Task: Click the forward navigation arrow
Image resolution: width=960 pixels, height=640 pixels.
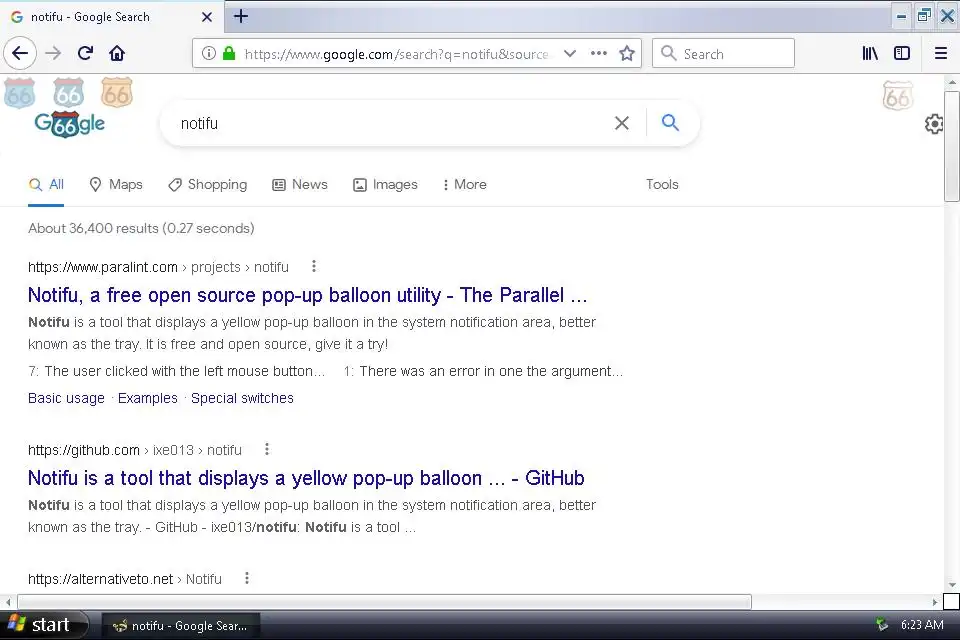Action: [53, 53]
